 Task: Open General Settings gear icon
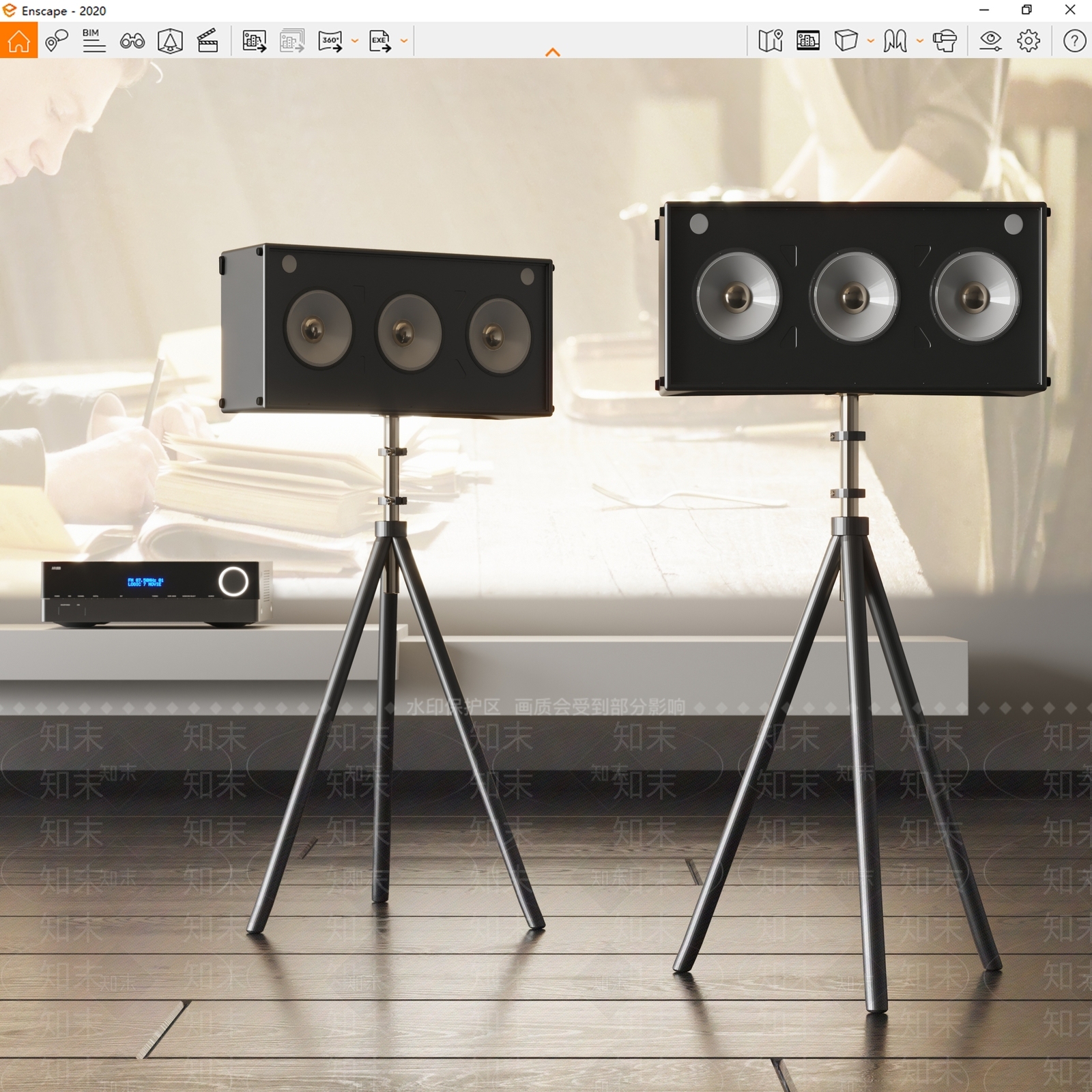(x=1029, y=41)
